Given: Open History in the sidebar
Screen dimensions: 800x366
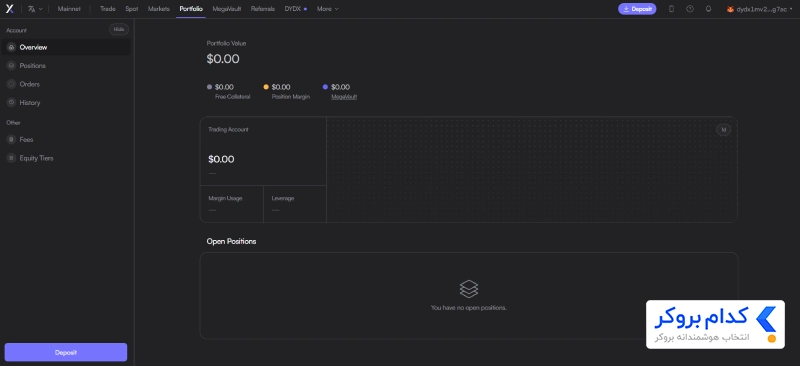Looking at the screenshot, I should pos(66,103).
